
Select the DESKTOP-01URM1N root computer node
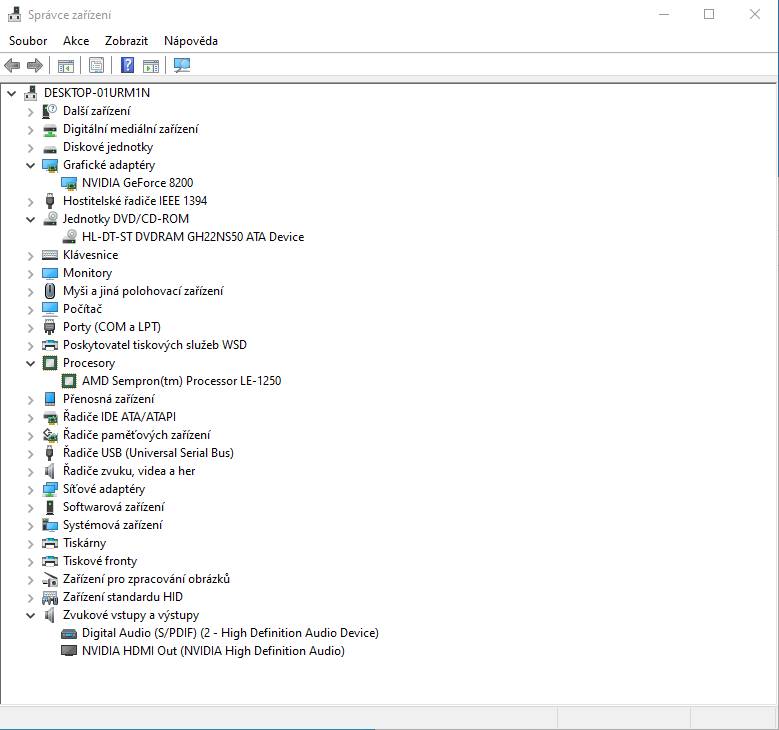(96, 93)
